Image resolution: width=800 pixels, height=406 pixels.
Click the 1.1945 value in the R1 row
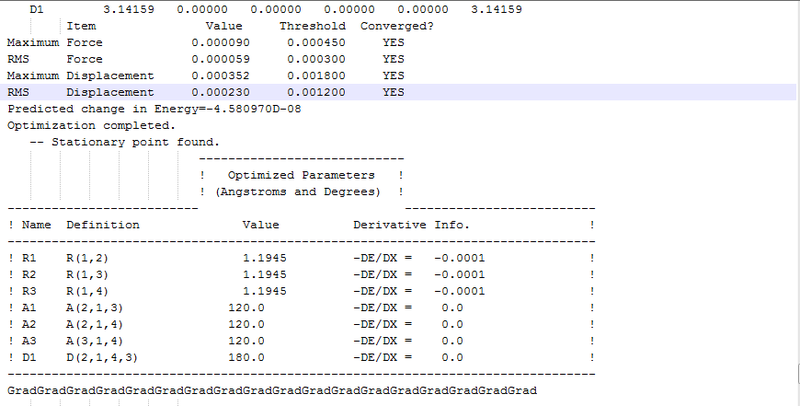(x=264, y=258)
